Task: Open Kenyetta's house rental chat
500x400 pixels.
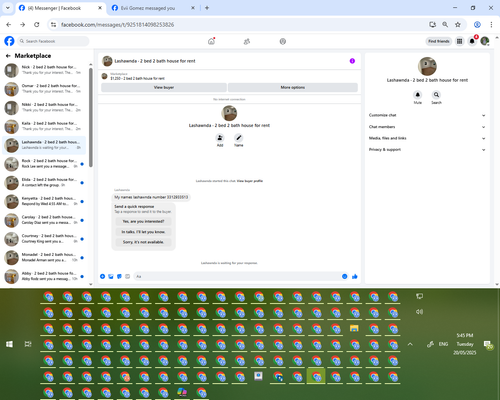Action: click(x=44, y=201)
